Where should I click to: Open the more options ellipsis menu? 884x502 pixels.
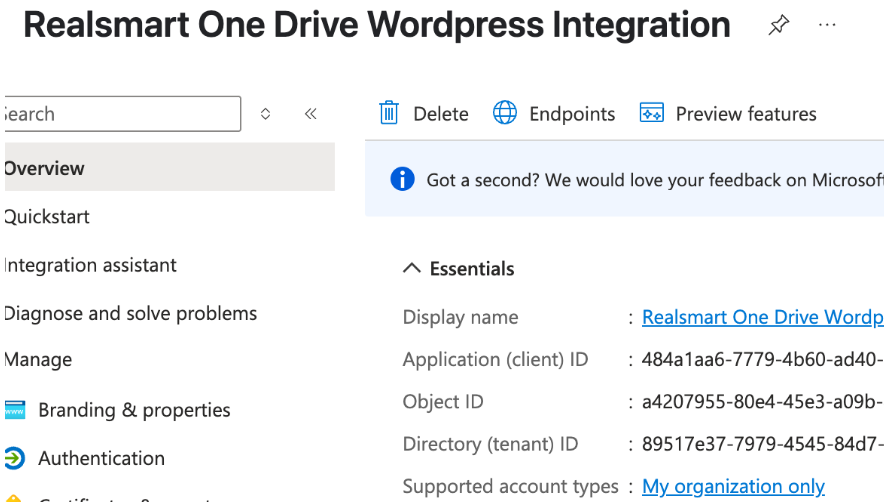827,26
